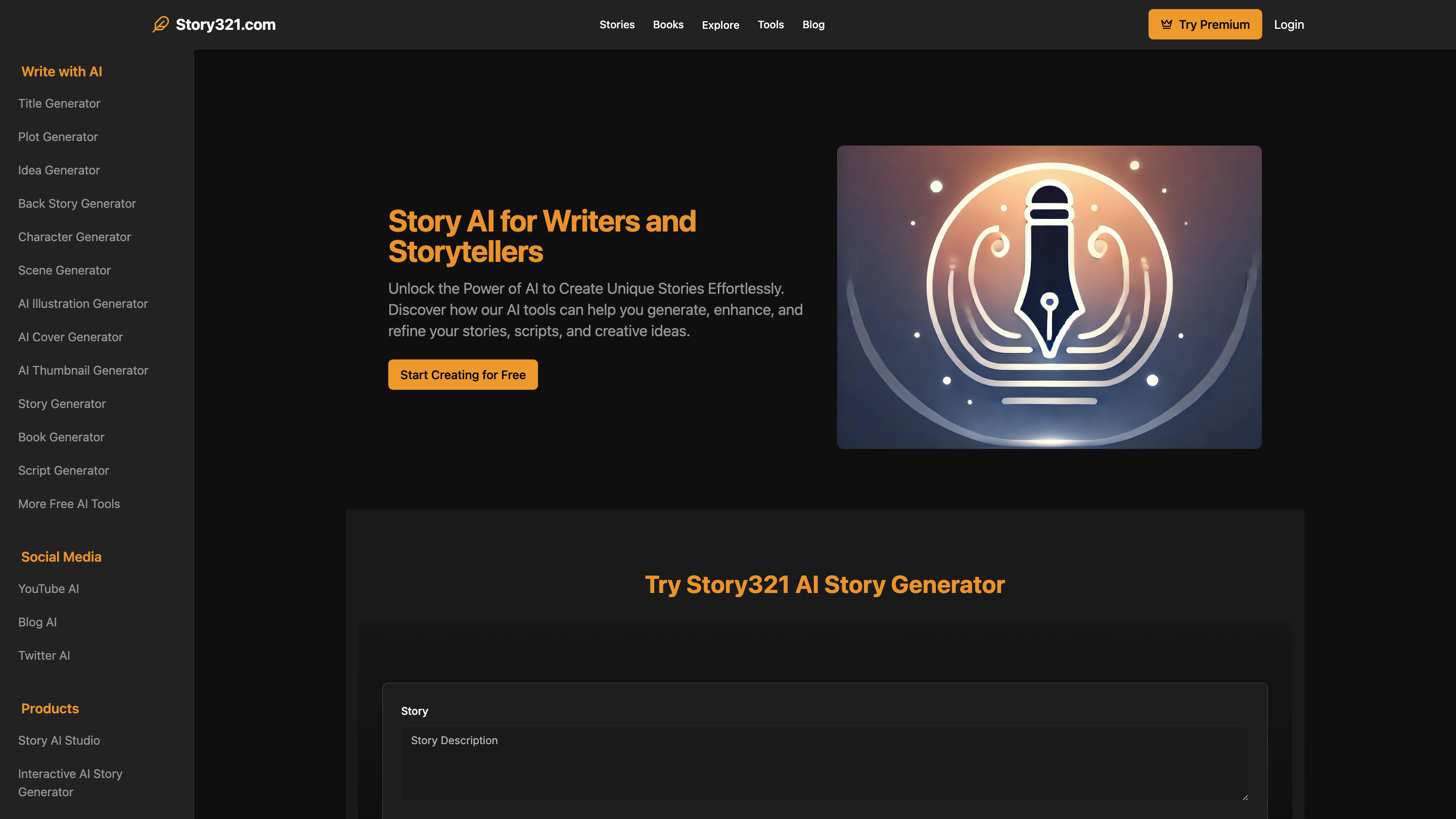Click the Start Creating for Free button

coord(463,374)
